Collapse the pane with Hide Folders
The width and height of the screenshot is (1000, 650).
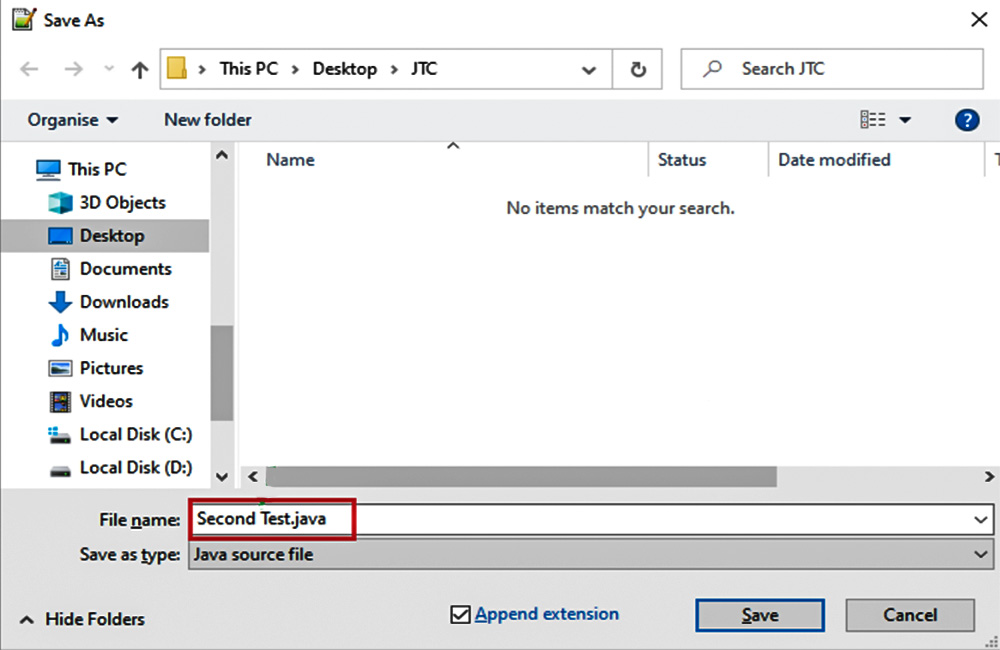click(82, 619)
